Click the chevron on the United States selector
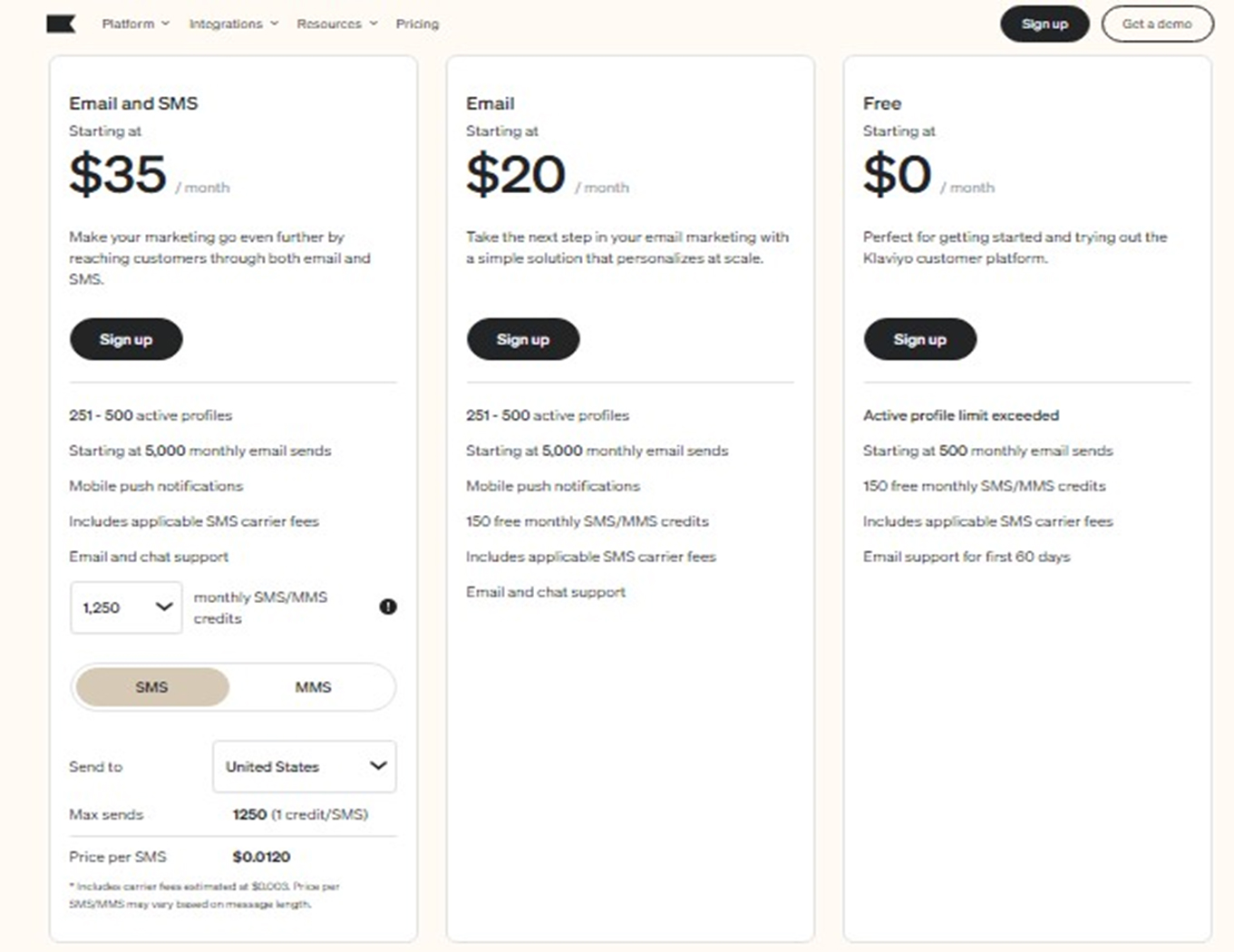 click(x=378, y=766)
